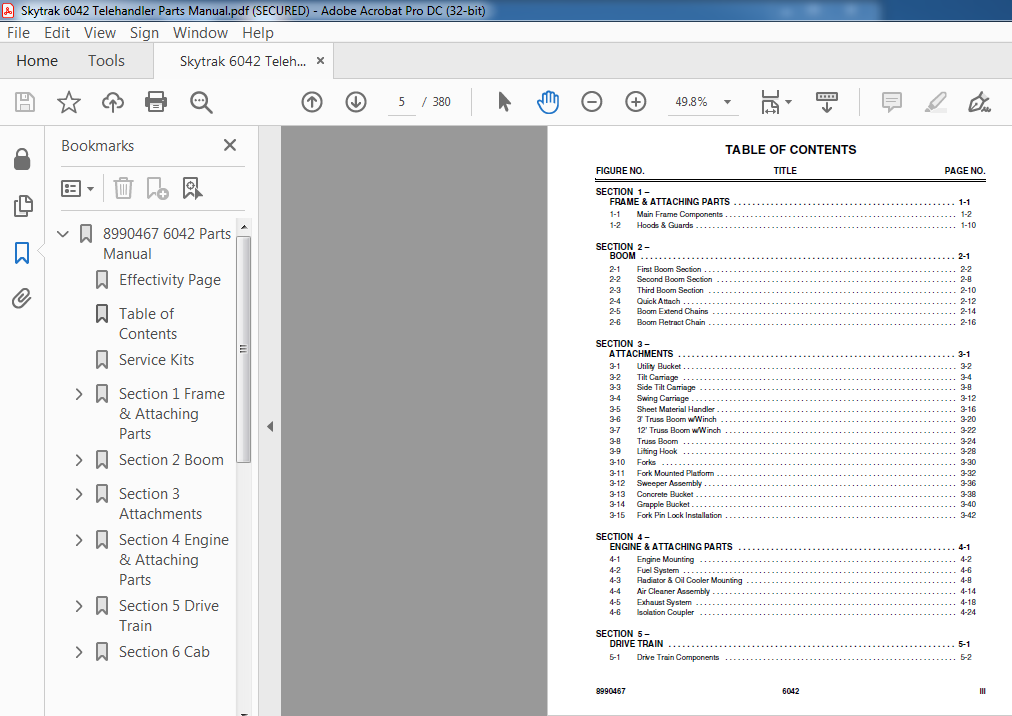1012x716 pixels.
Task: Switch to the Home tab
Action: [37, 61]
